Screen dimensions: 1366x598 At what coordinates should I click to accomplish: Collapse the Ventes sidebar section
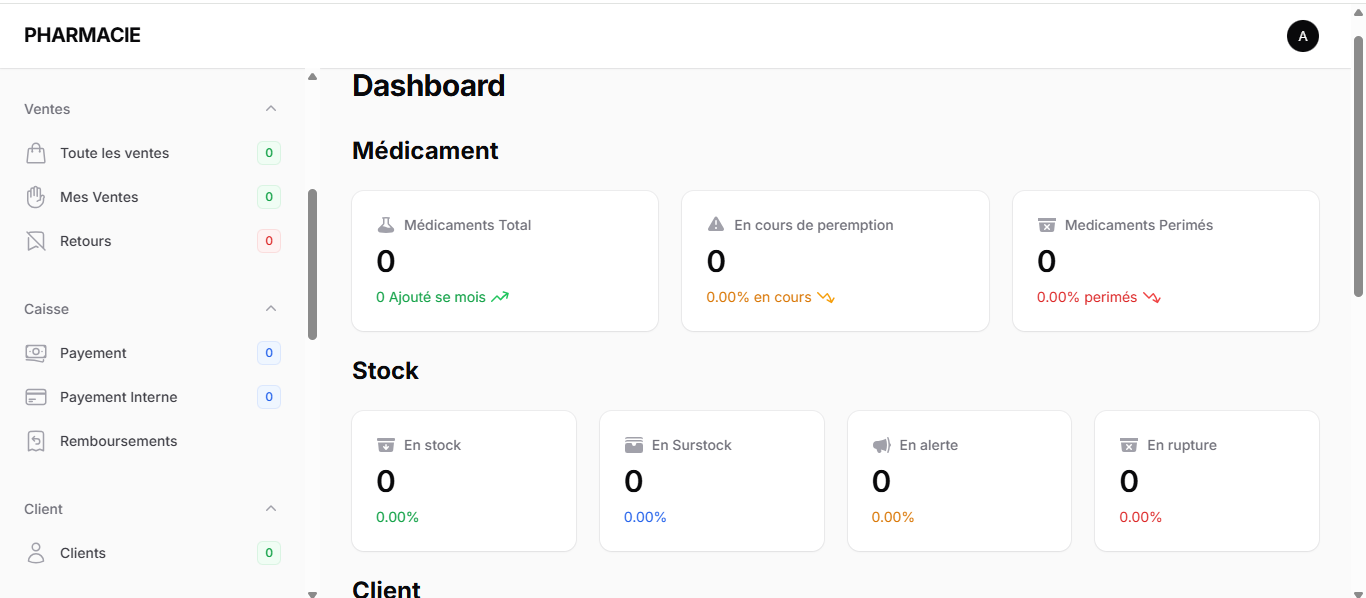point(270,108)
